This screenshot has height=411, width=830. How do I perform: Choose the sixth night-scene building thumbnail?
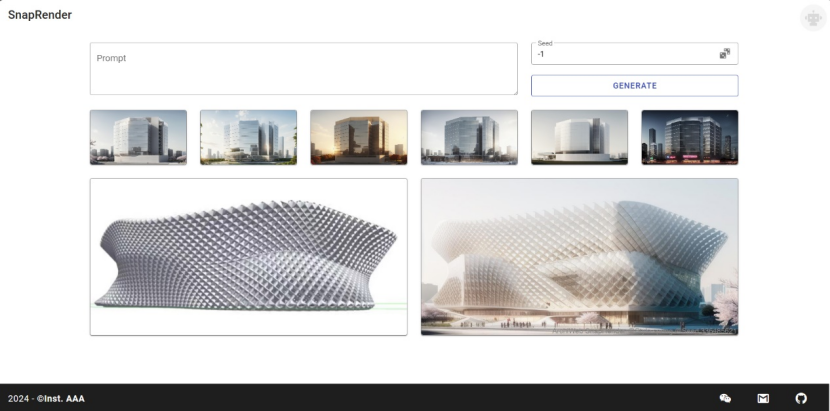tap(689, 137)
